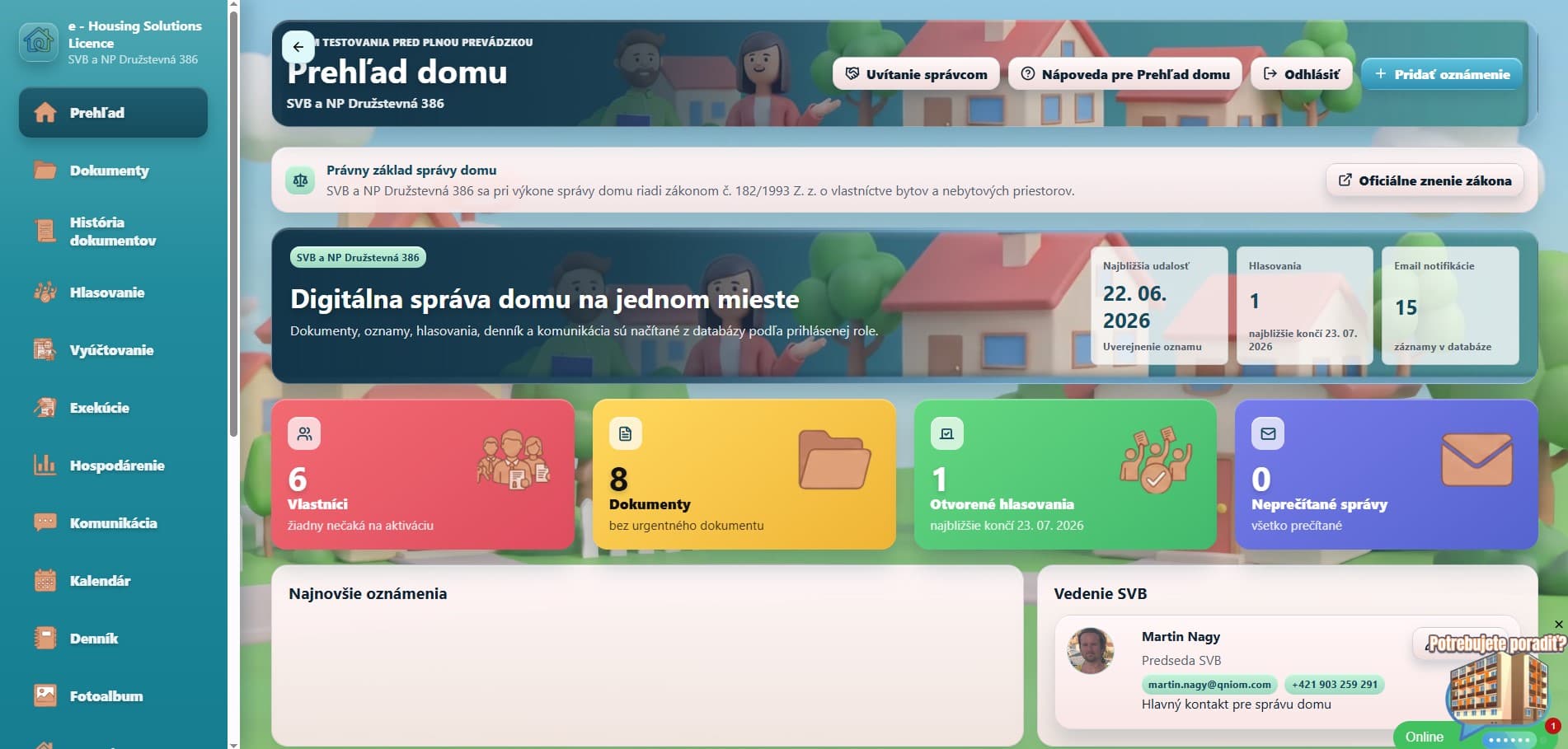Click the História dokumentov book icon
The image size is (1568, 749).
coord(45,231)
